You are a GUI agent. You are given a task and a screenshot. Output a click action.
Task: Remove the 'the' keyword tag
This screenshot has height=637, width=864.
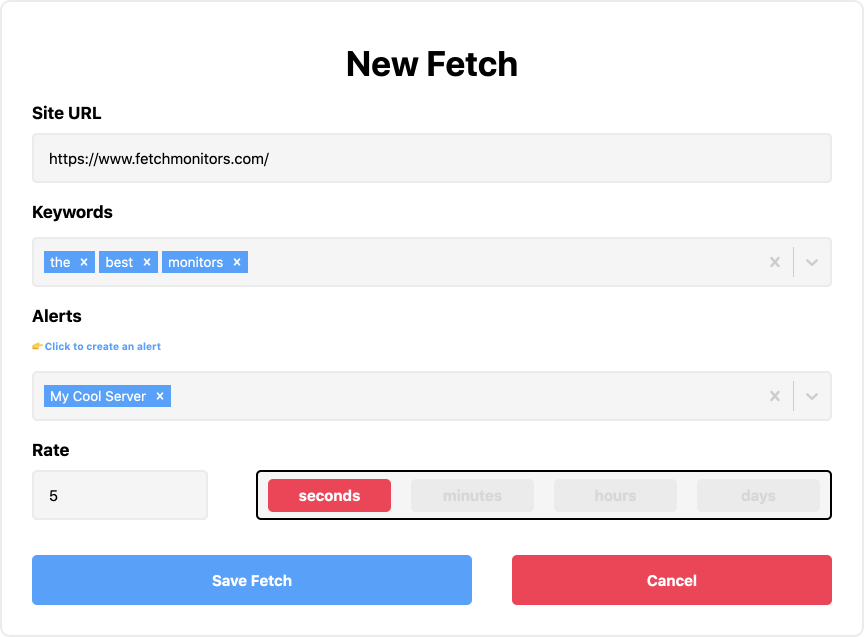coord(84,262)
